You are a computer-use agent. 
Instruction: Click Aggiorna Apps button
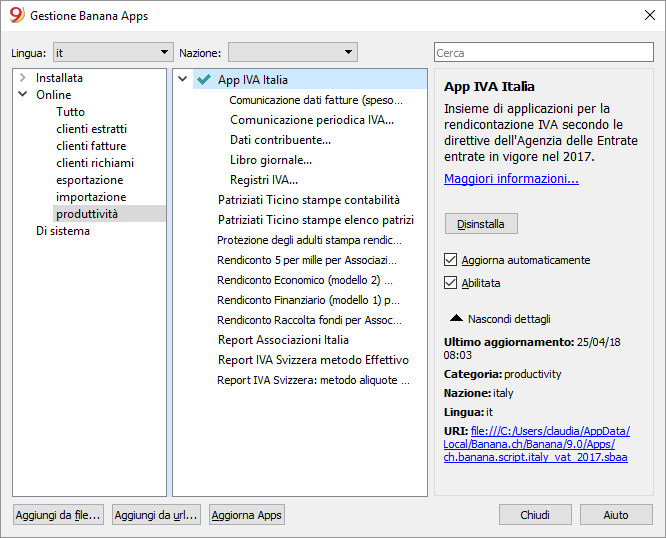point(246,515)
